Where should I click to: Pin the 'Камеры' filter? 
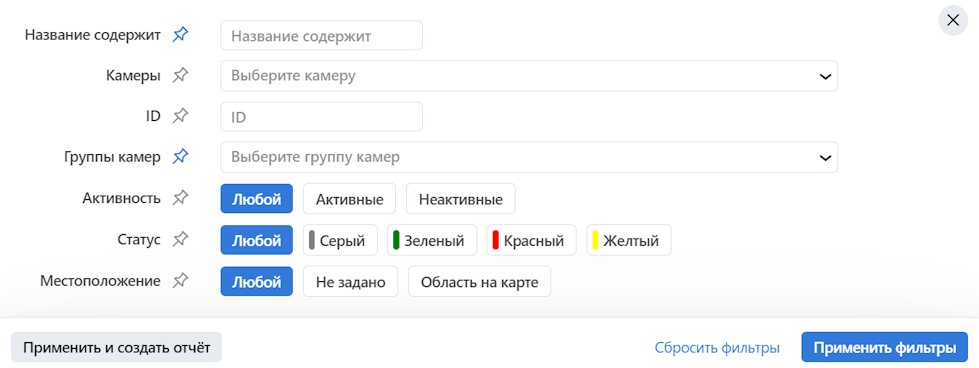tap(180, 76)
